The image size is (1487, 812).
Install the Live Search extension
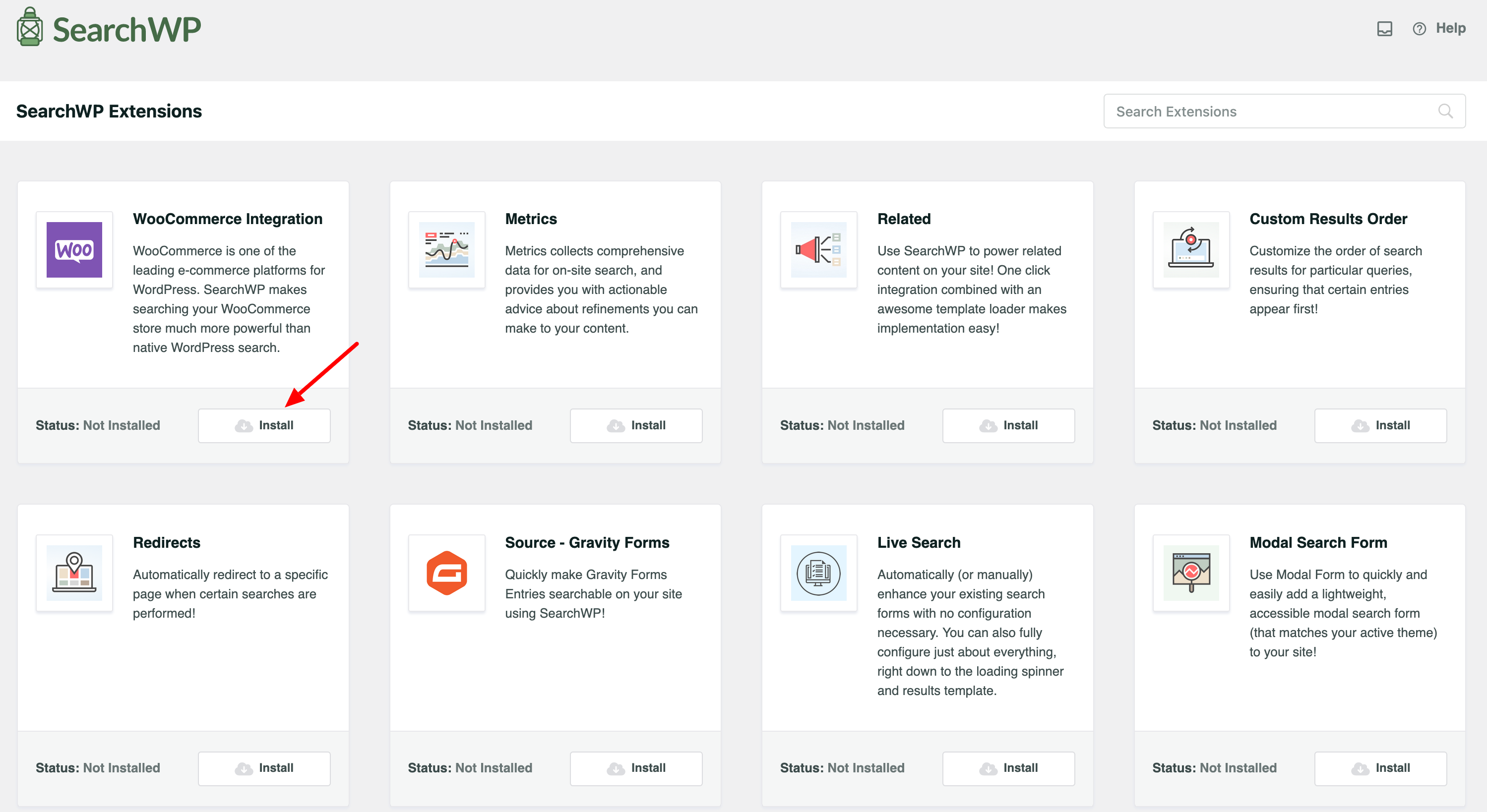pyautogui.click(x=1008, y=768)
